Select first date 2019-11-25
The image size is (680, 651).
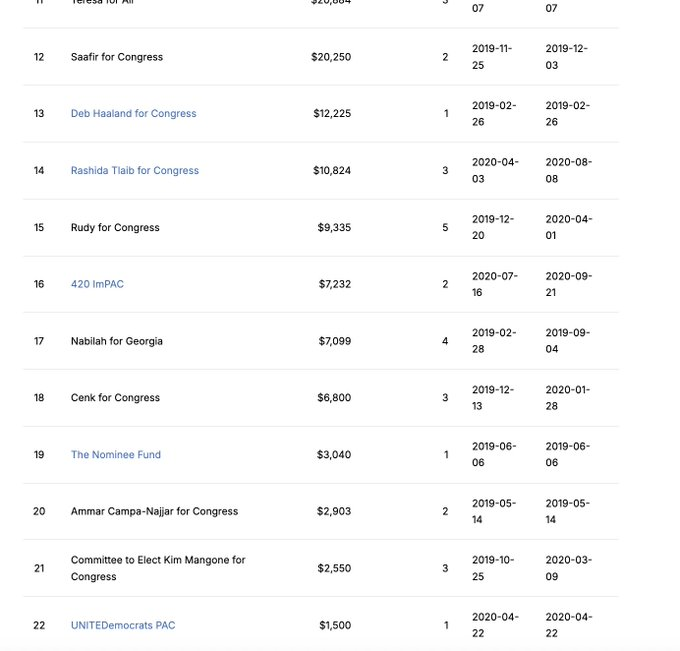(493, 57)
